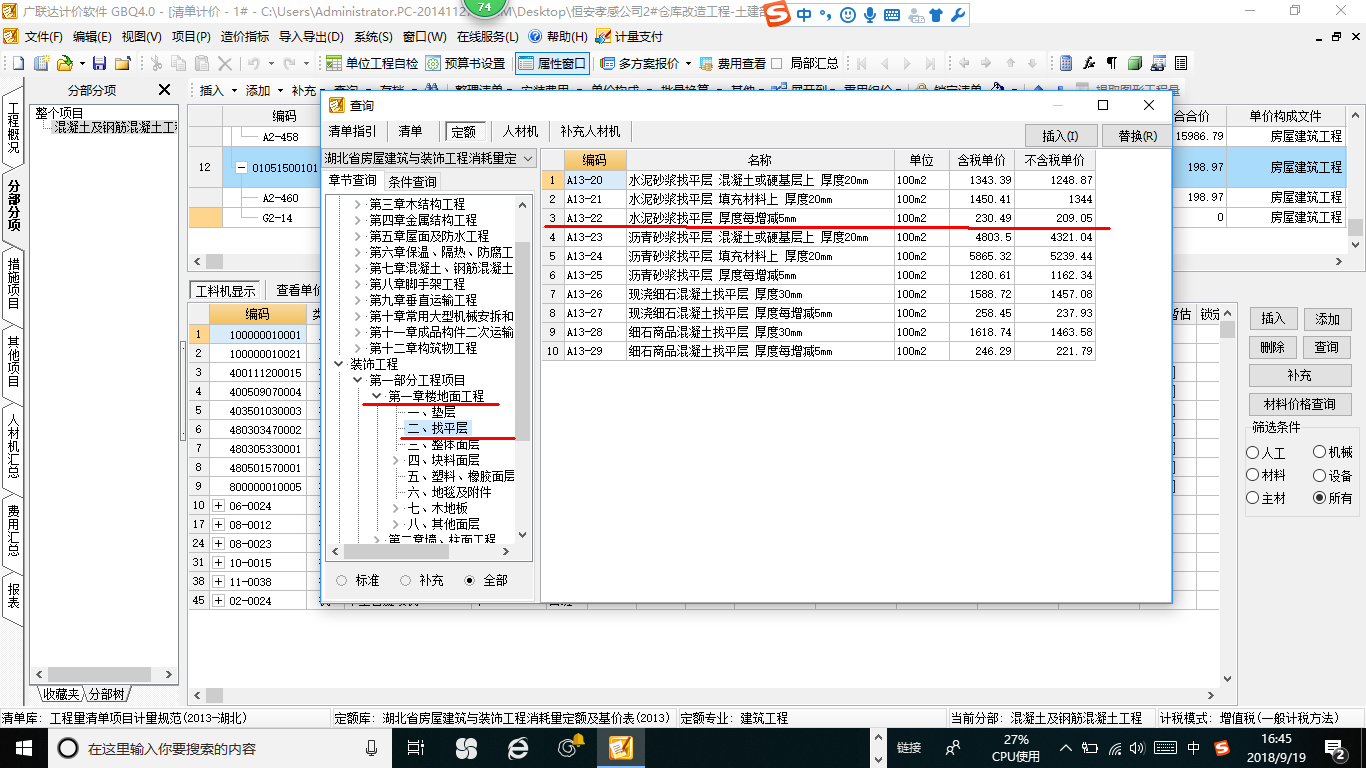Collapse the 第一章楼地面工程 tree node
Viewport: 1366px width, 768px height.
click(376, 396)
